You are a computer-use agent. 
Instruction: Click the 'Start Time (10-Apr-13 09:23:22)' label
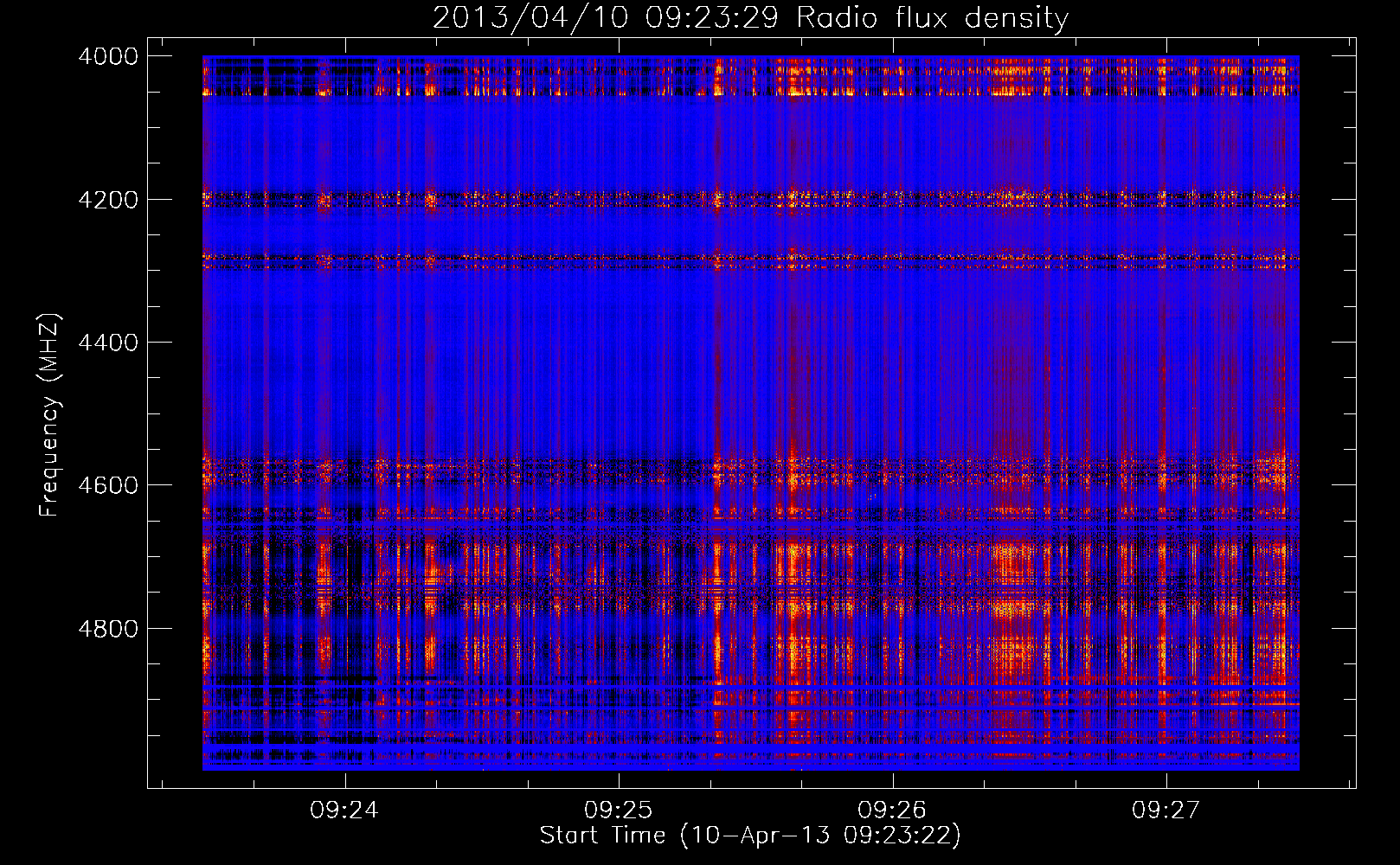[750, 836]
